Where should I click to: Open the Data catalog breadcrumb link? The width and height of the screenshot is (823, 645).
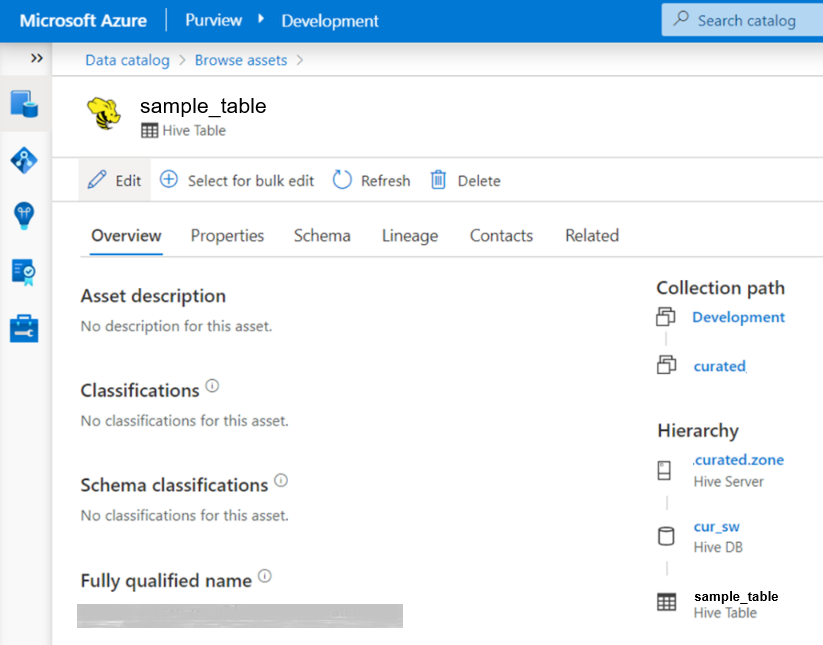tap(128, 60)
